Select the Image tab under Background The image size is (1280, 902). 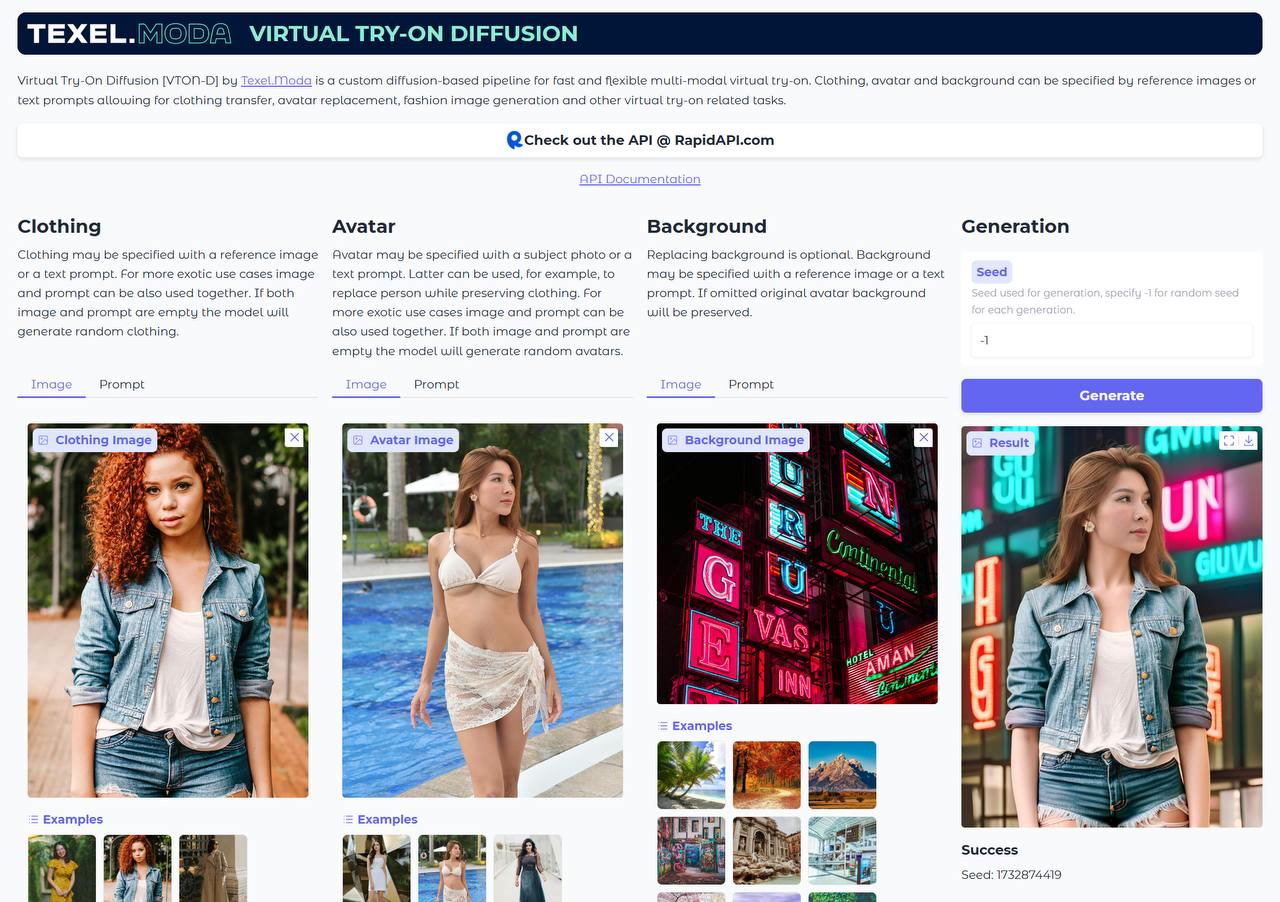click(x=680, y=384)
